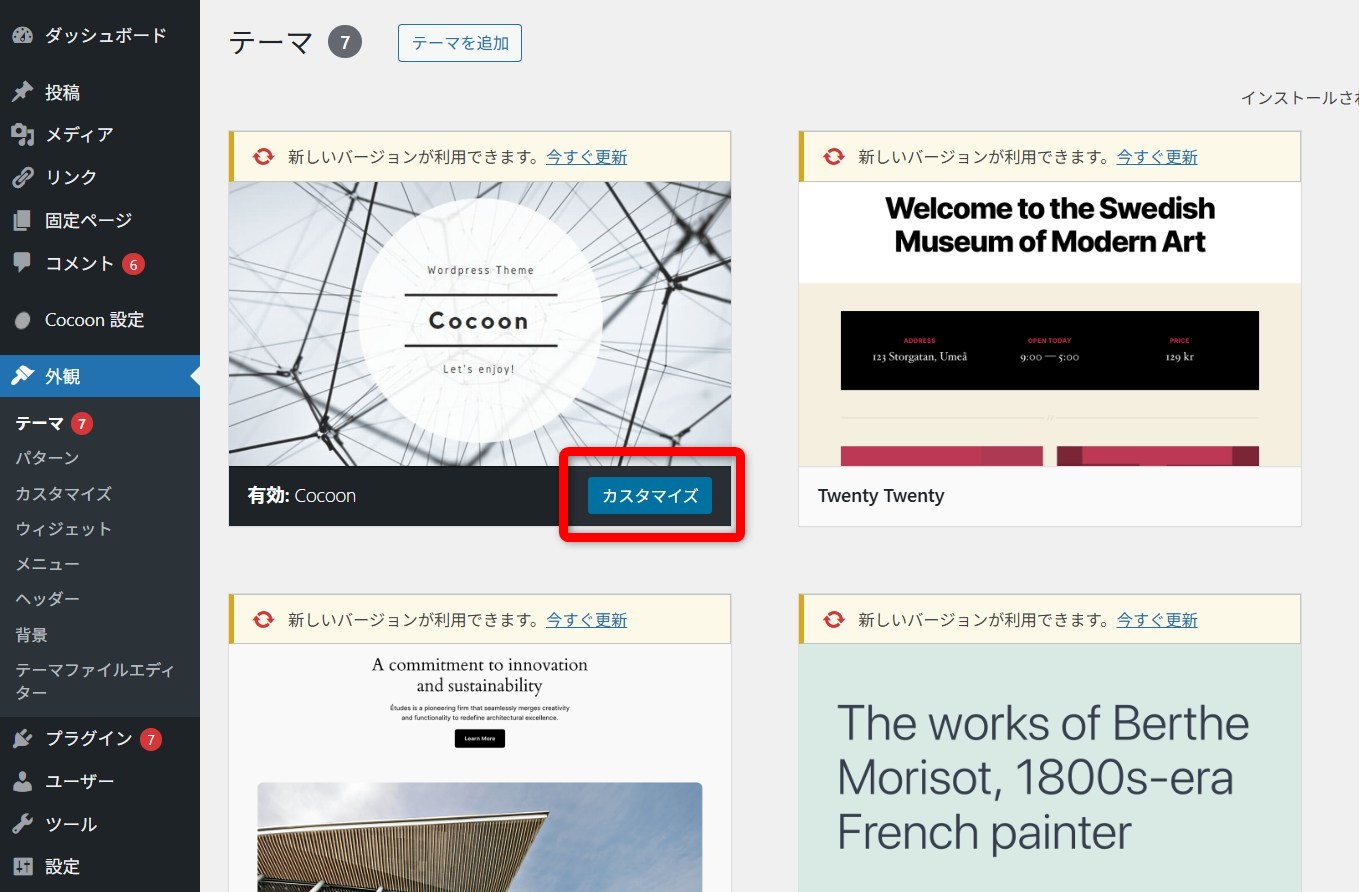Click the ユーザー person icon
Screen dimensions: 1359x892
click(23, 781)
